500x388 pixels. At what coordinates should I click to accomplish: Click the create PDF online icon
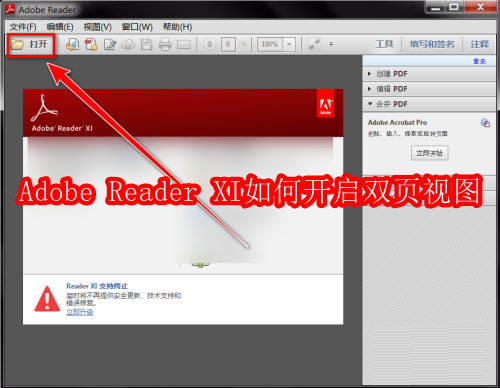72,44
